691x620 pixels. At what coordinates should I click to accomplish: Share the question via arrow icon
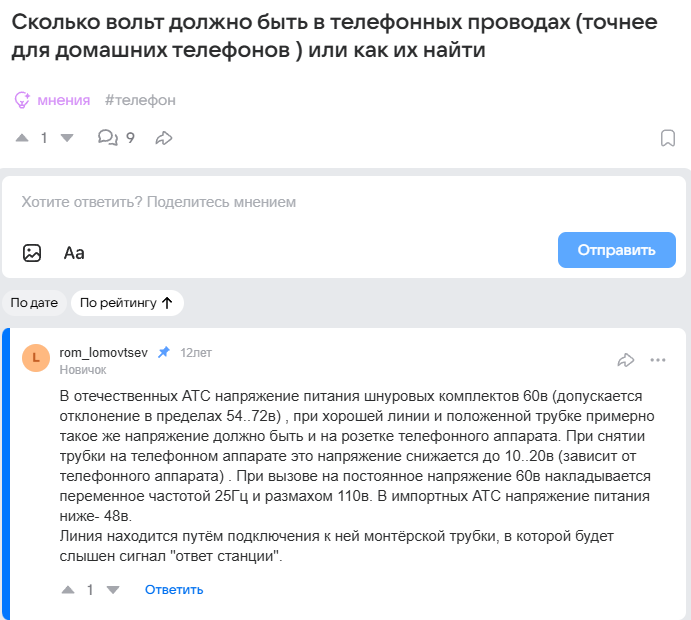point(165,138)
